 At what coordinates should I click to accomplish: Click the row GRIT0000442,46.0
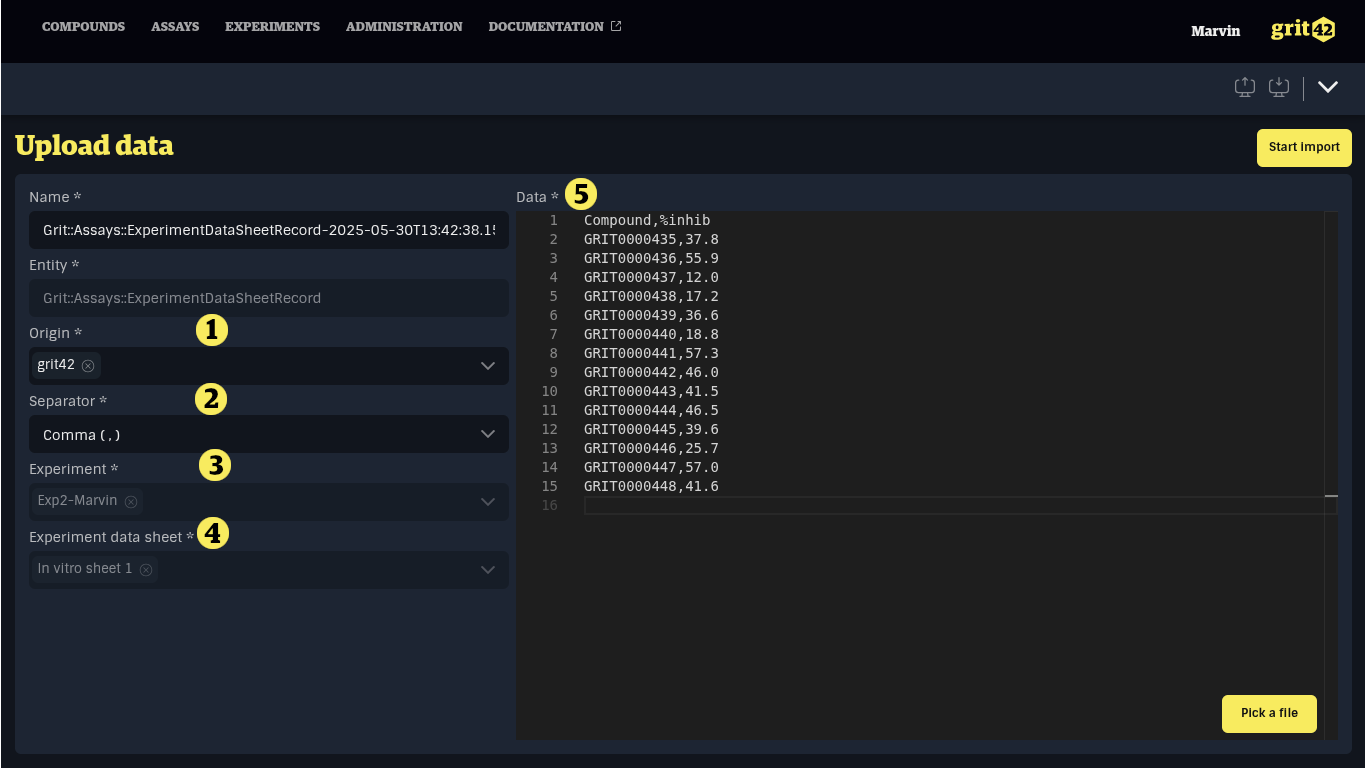click(x=651, y=372)
